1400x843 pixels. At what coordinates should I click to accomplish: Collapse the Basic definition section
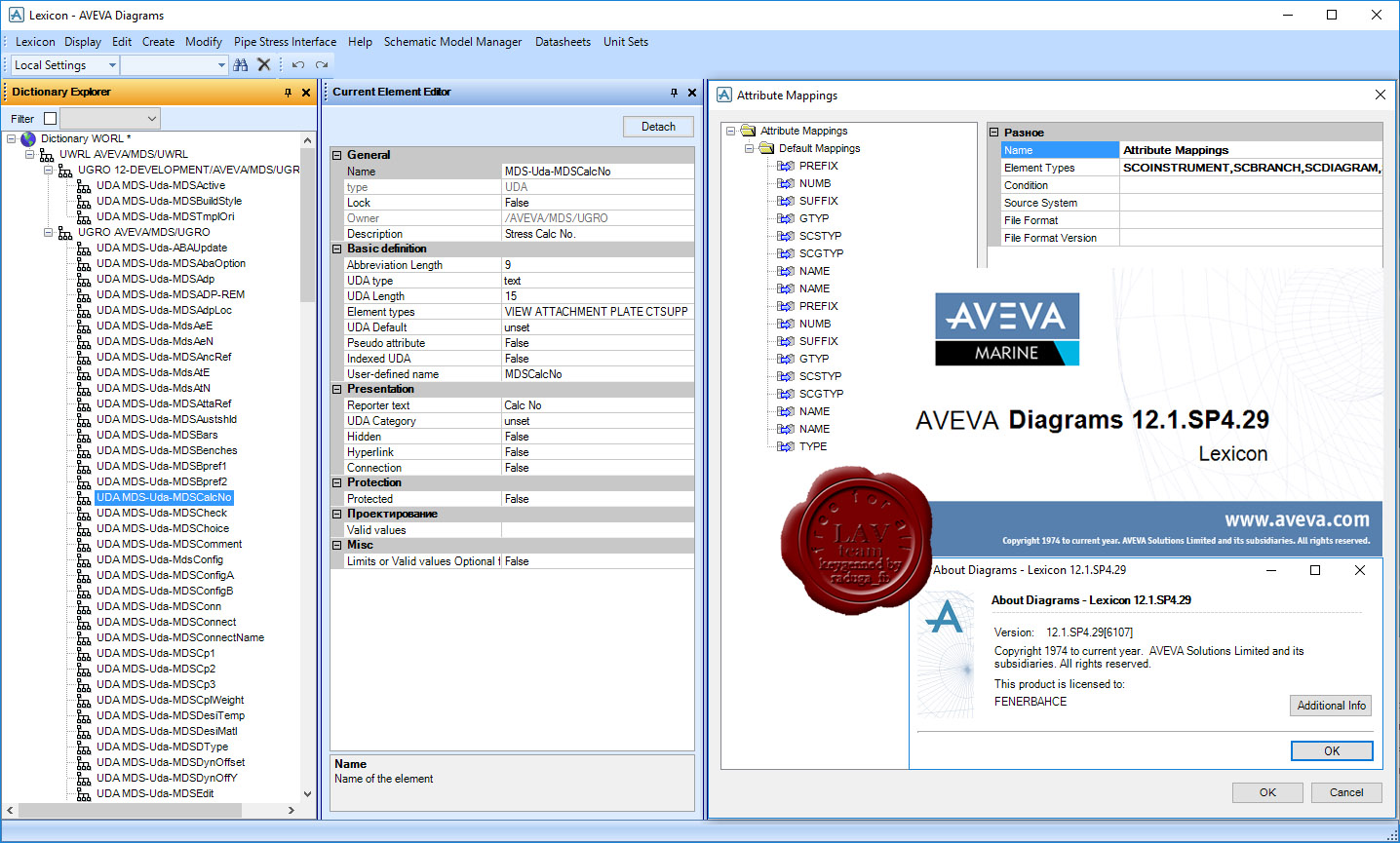(x=337, y=249)
